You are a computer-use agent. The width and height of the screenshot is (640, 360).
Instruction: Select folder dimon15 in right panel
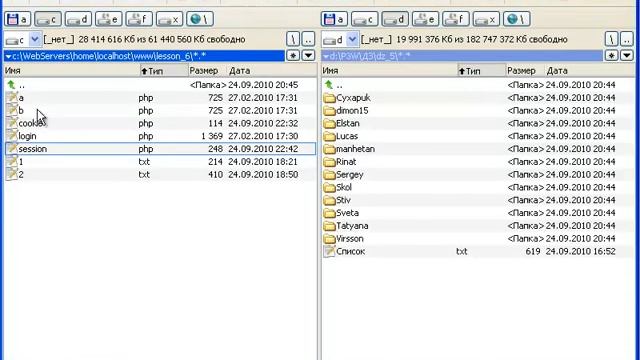[478, 111]
